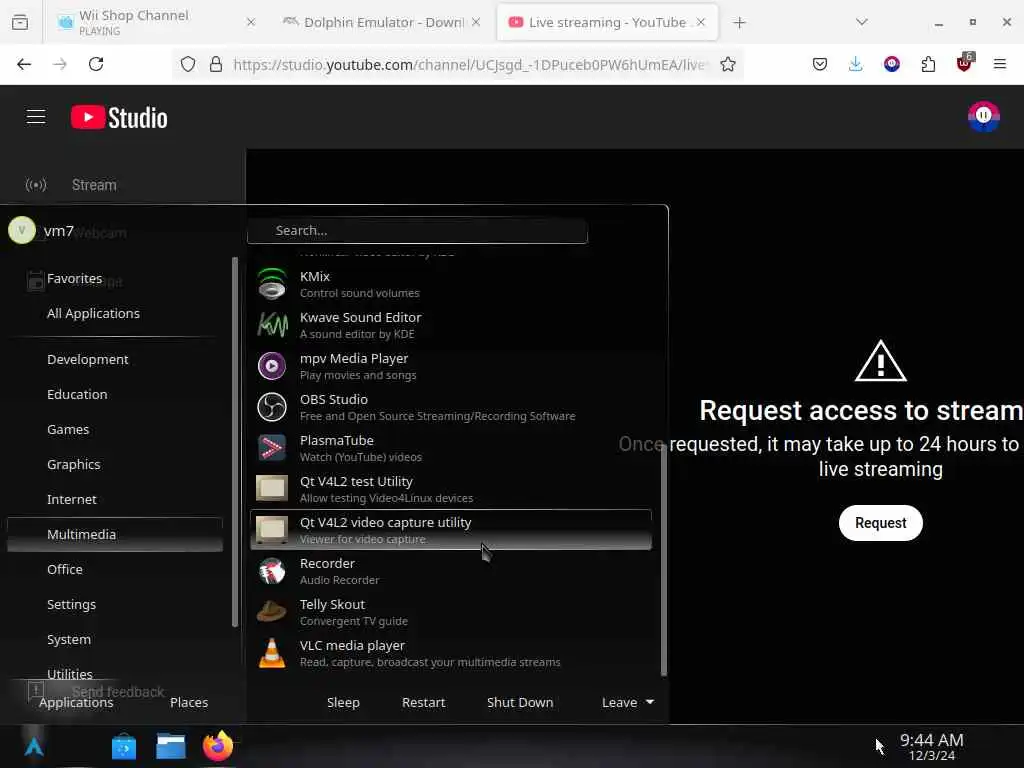This screenshot has width=1024, height=768.
Task: Click Restart in launcher footer
Action: coord(423,703)
